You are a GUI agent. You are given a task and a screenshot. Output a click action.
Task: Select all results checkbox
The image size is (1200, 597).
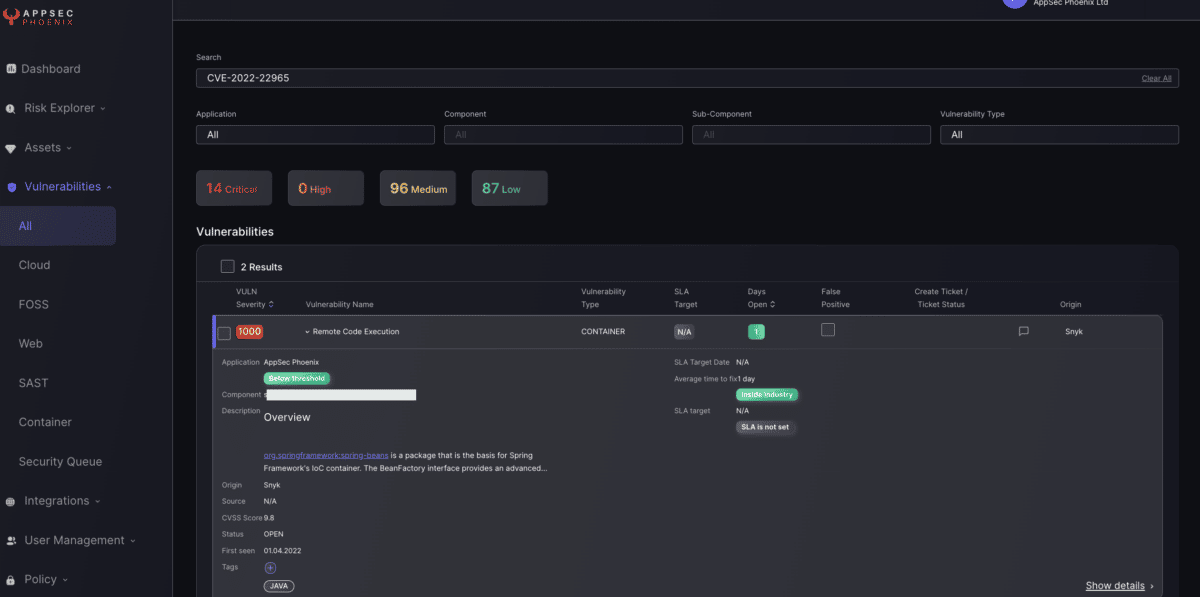227,267
